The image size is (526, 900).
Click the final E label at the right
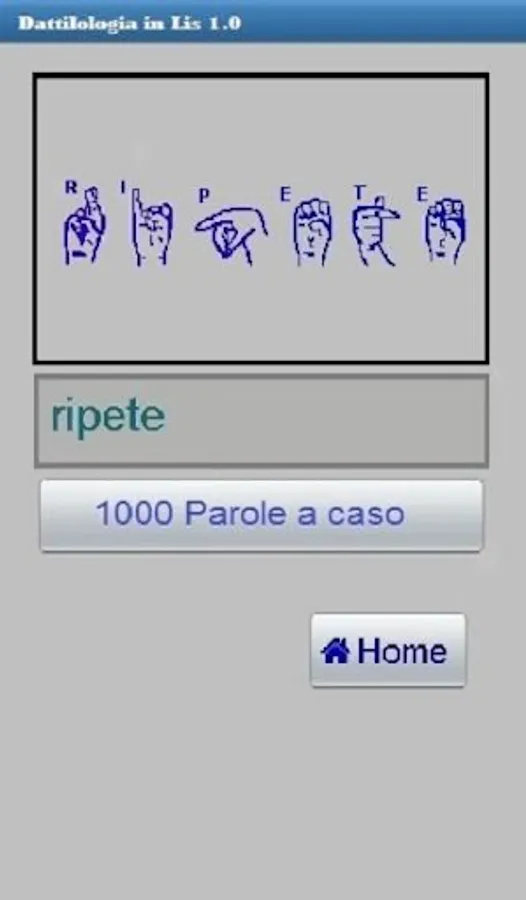422,195
